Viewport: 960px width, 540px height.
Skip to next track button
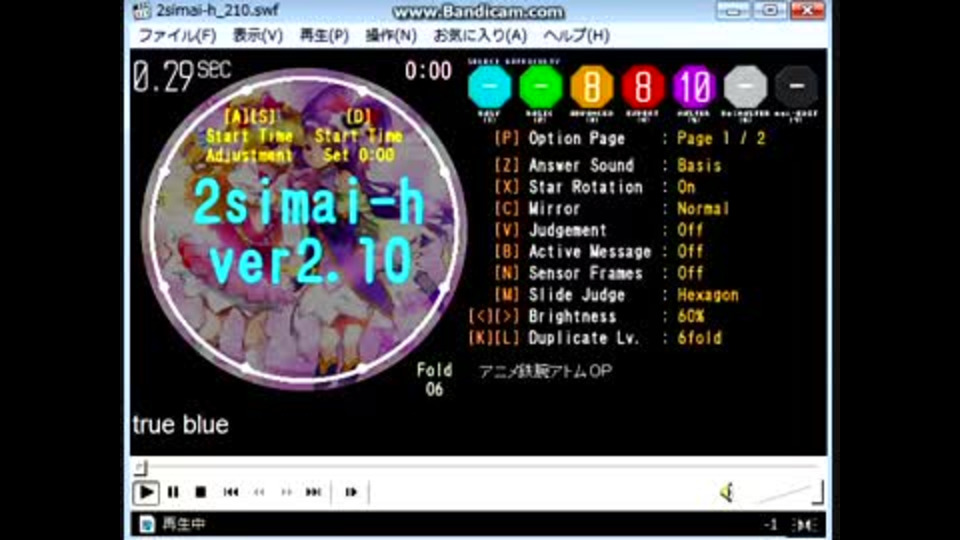click(313, 492)
